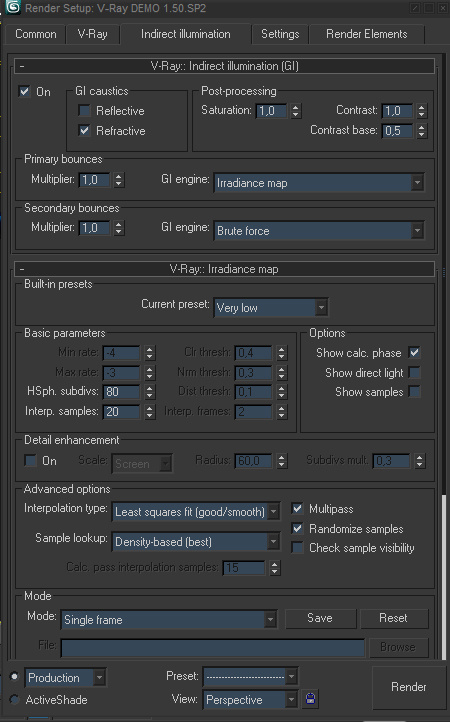Click the Browse button
This screenshot has height=722, width=450.
(398, 647)
